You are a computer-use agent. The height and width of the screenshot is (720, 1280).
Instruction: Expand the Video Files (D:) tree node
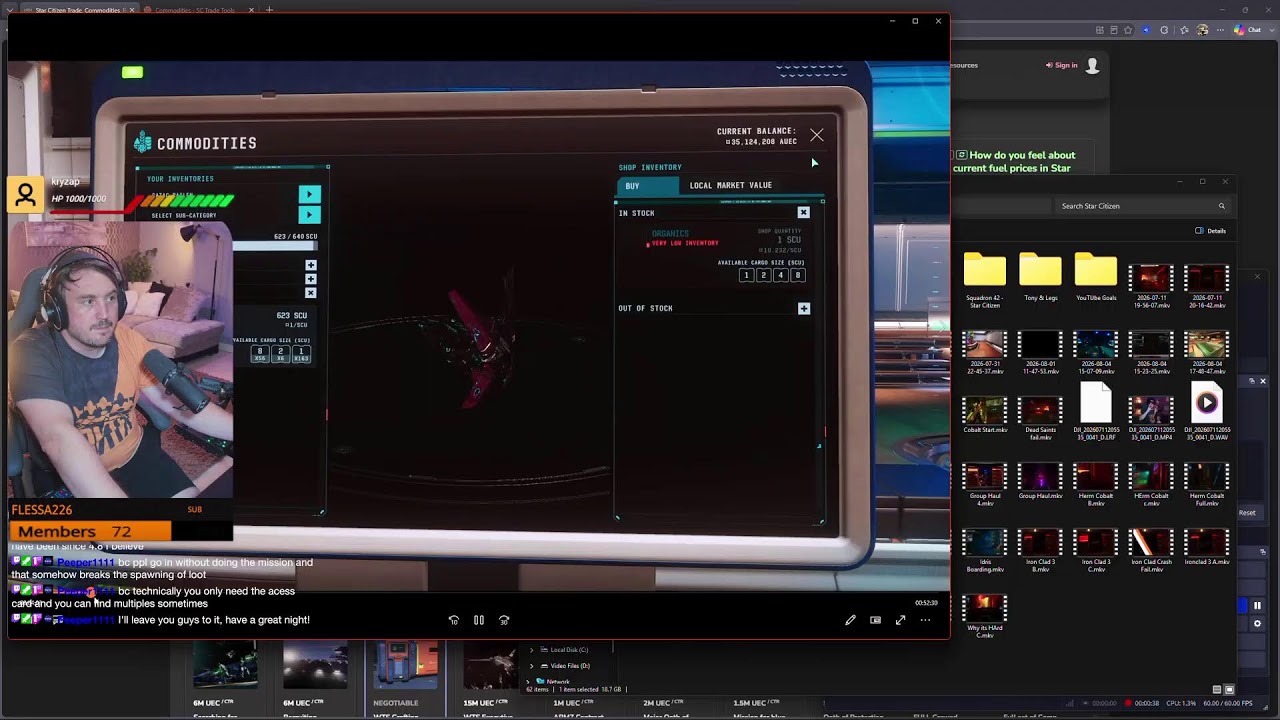click(x=531, y=666)
